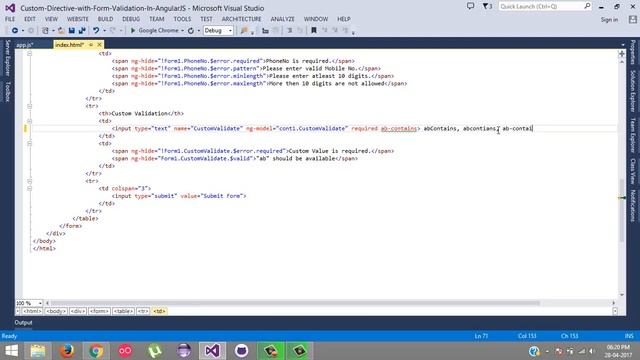The width and height of the screenshot is (640, 360).
Task: Toggle a bookmark with the bookmark icon
Action: tap(314, 31)
